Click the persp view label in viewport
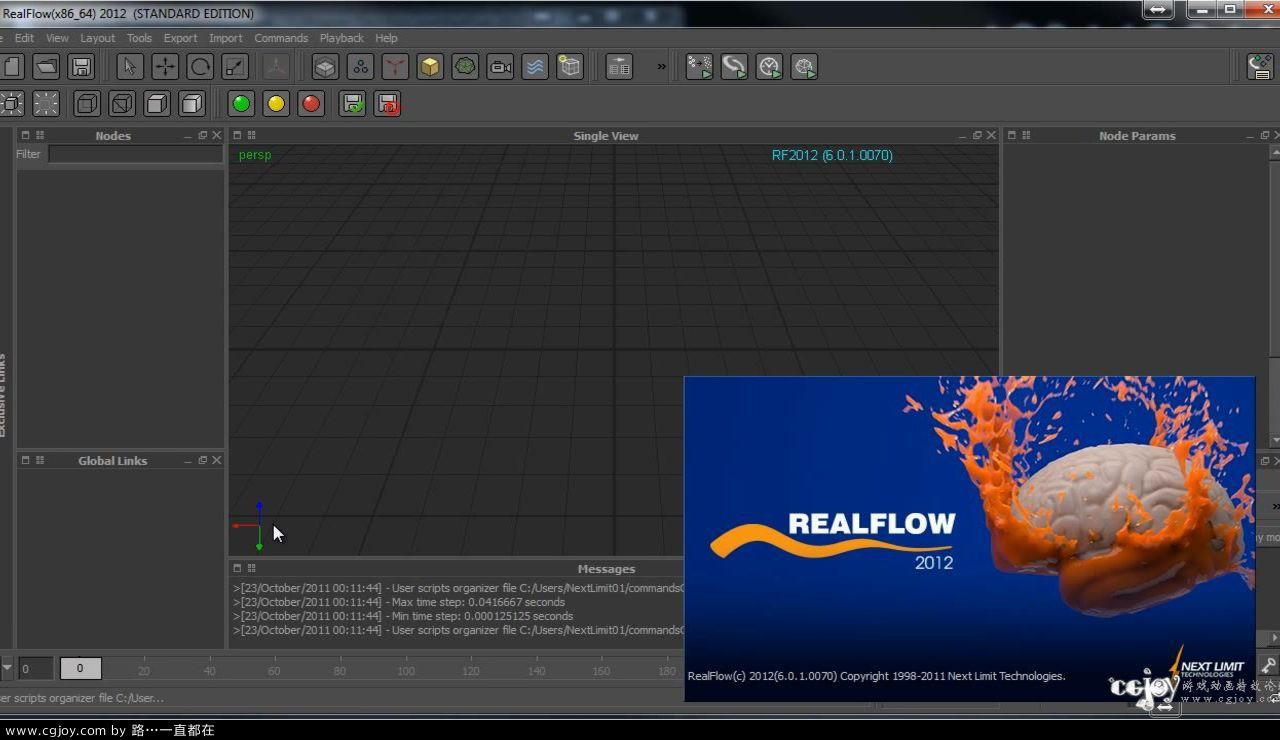 click(255, 155)
